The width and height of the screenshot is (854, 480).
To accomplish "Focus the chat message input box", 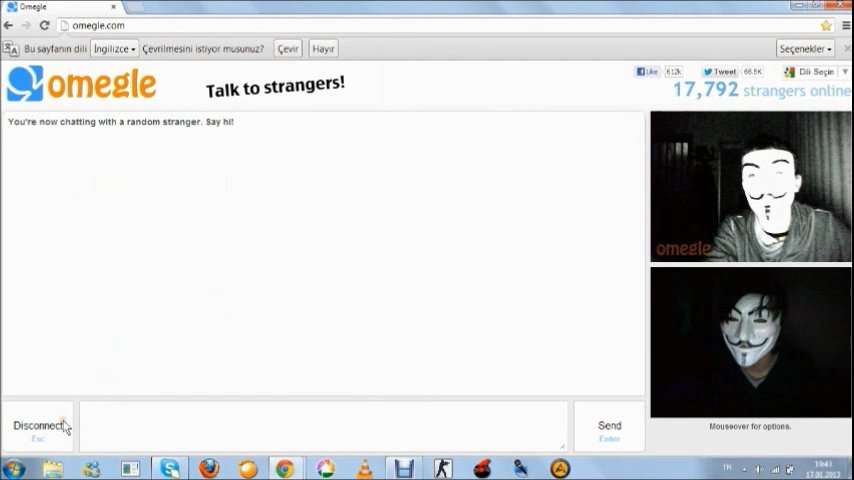I will 324,427.
